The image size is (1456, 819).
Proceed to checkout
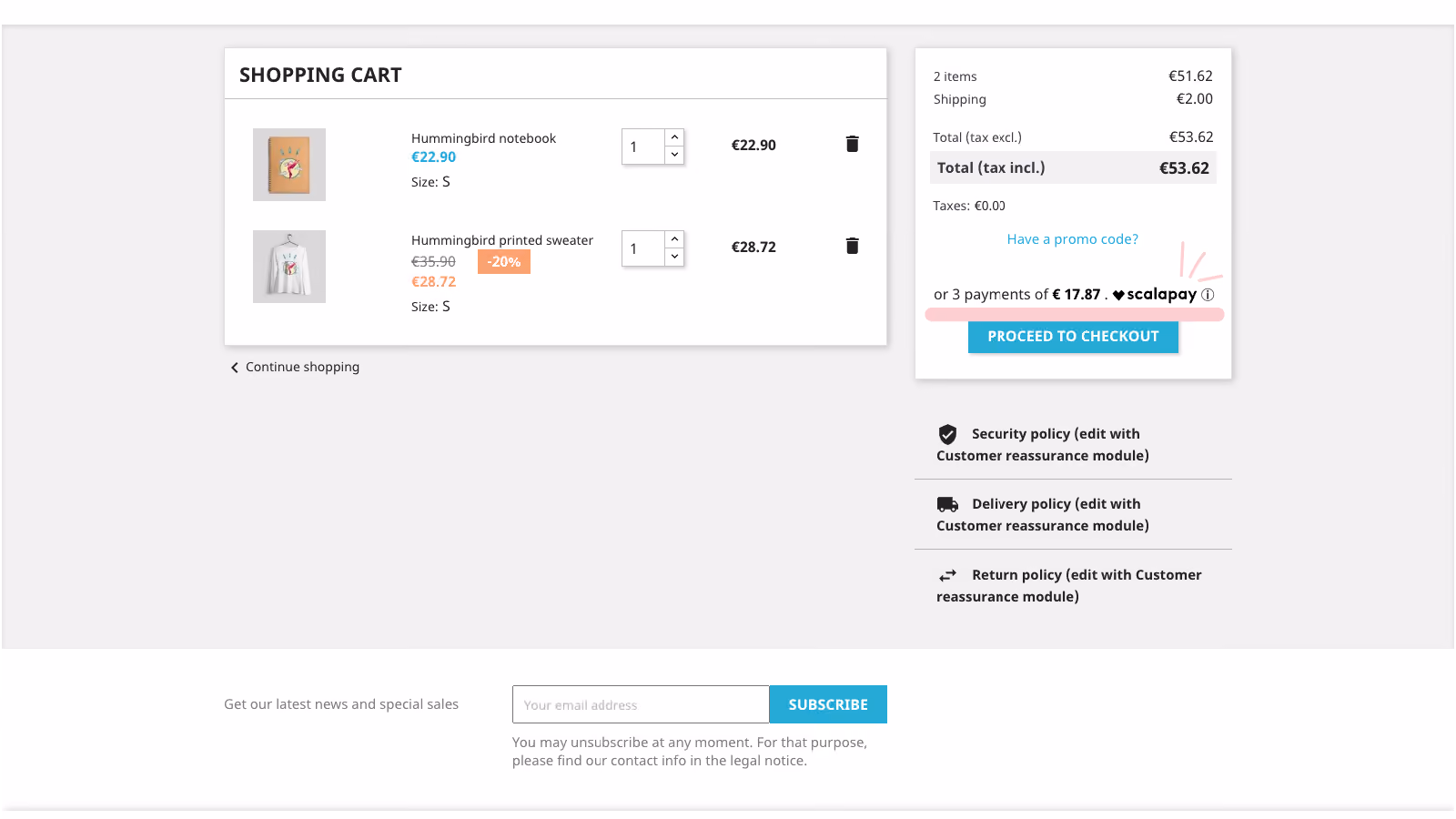pyautogui.click(x=1073, y=337)
